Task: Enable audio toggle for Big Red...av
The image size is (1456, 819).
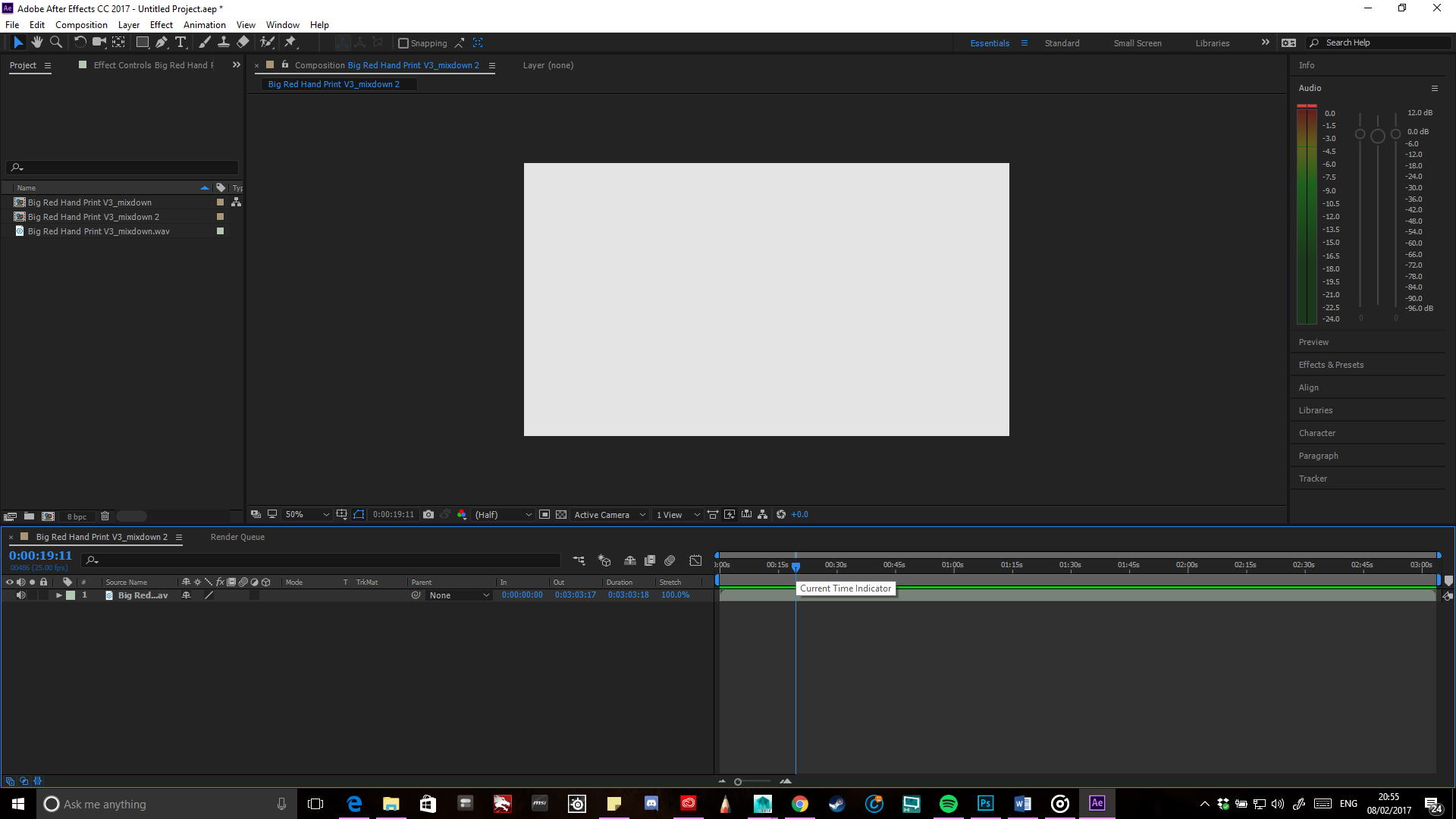Action: coord(21,595)
